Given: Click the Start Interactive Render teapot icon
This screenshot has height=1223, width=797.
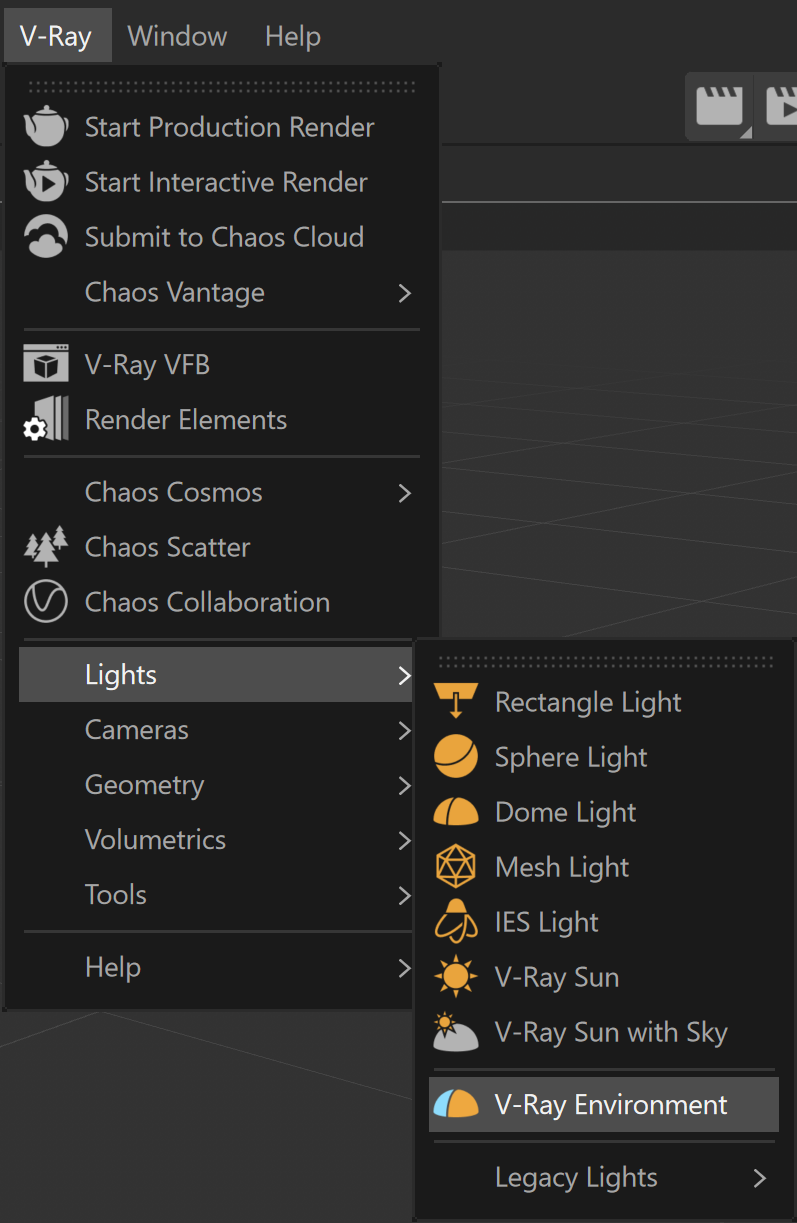Looking at the screenshot, I should [46, 182].
